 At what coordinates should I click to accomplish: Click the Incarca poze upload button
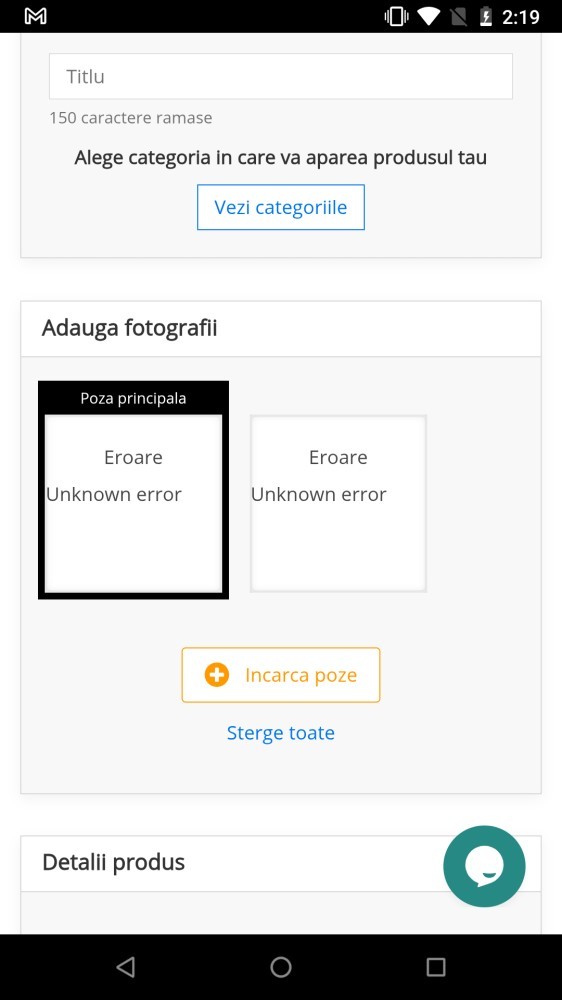point(281,675)
